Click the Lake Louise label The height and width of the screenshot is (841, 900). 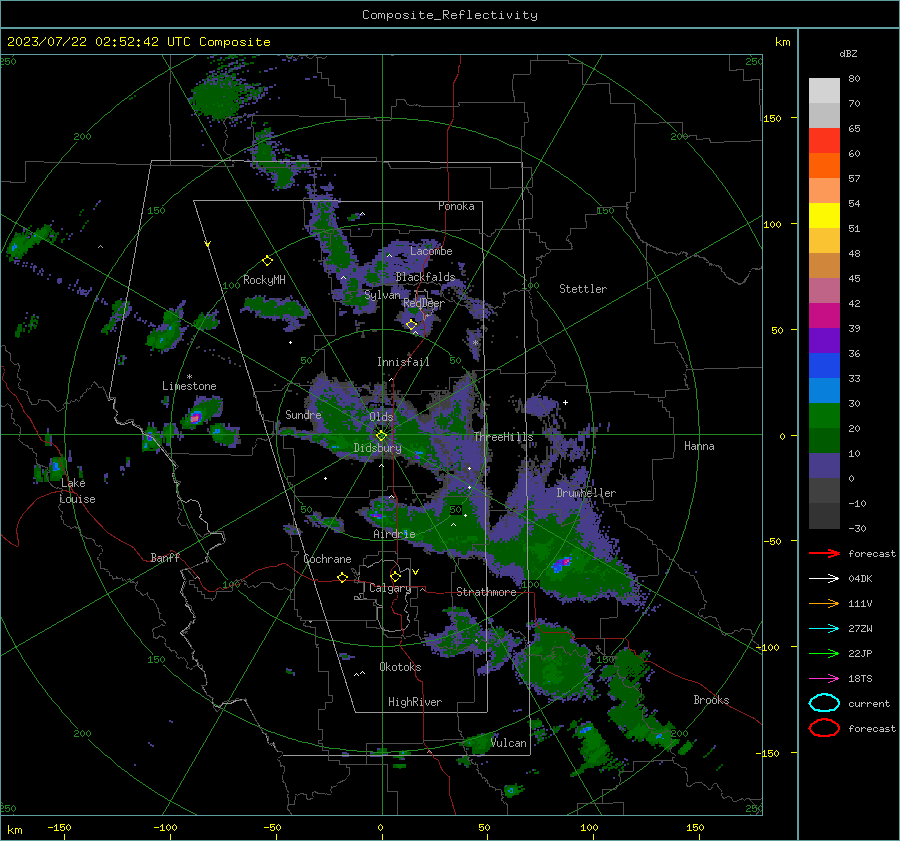[77, 491]
